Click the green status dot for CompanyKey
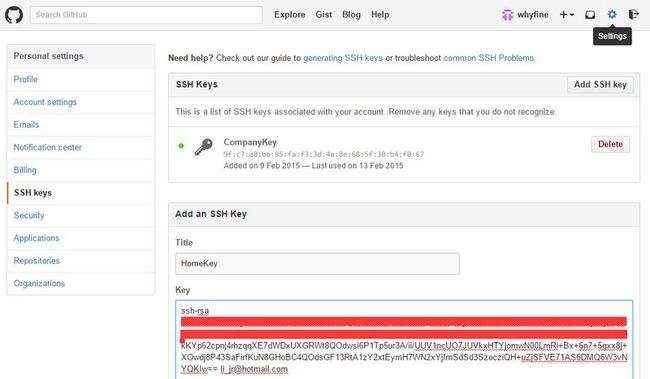 [x=181, y=146]
